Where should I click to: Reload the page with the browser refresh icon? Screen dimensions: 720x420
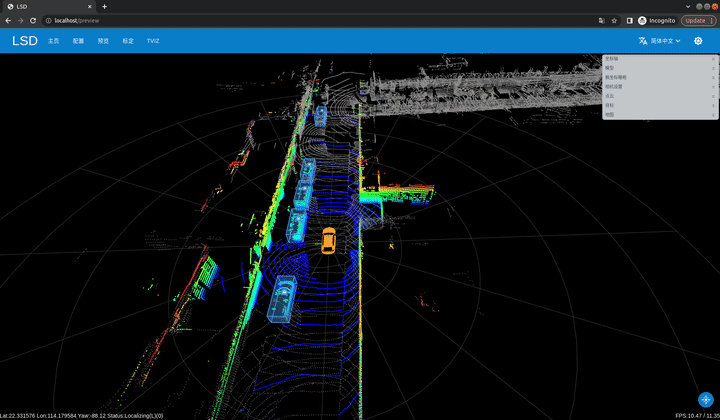pyautogui.click(x=34, y=20)
